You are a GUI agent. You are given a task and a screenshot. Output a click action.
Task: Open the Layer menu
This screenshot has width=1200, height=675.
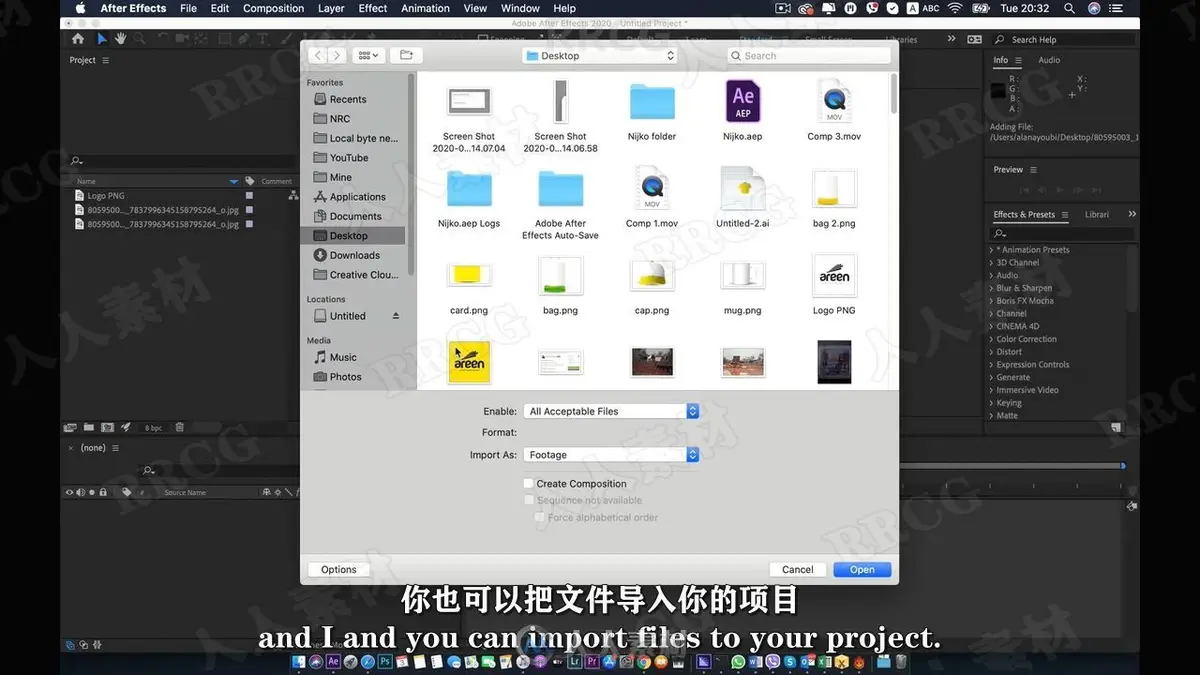tap(331, 8)
